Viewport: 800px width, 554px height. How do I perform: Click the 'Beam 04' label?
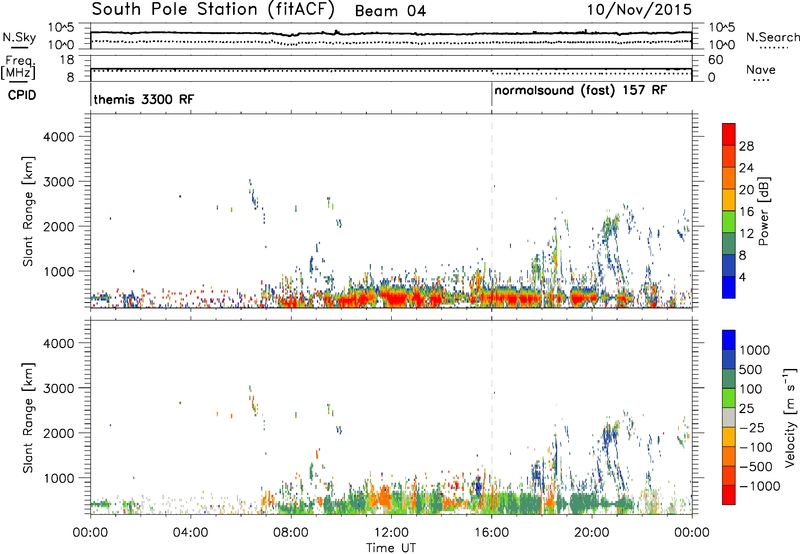(390, 11)
